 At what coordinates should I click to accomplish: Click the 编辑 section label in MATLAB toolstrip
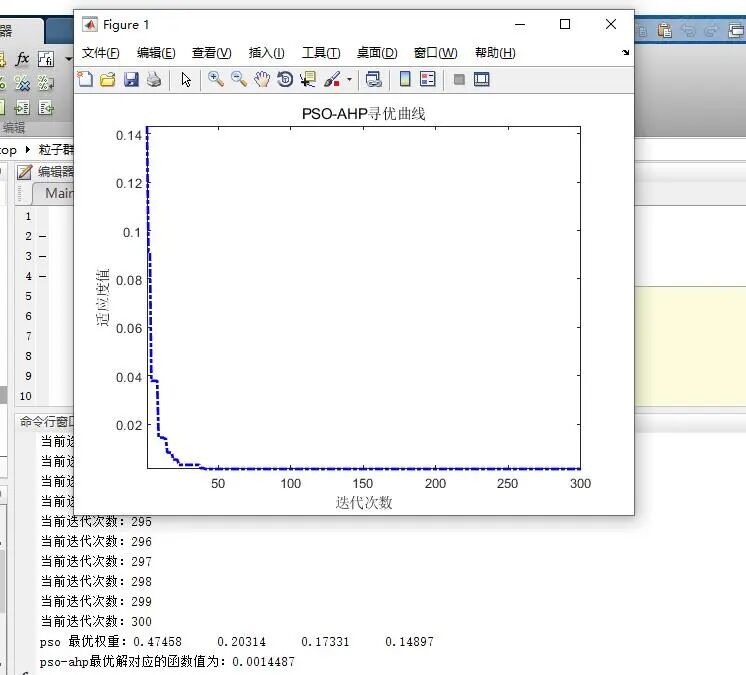pyautogui.click(x=13, y=128)
